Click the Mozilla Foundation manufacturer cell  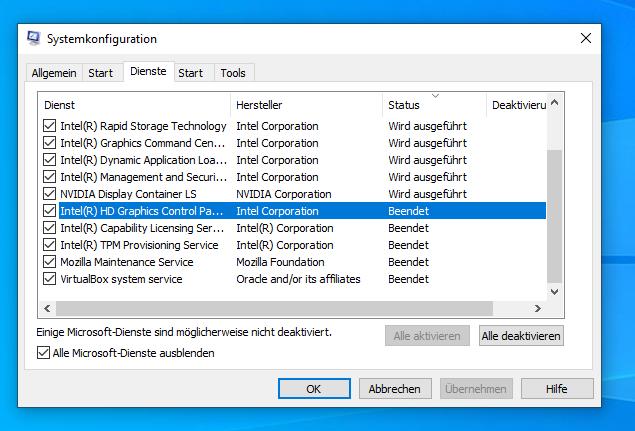point(280,262)
